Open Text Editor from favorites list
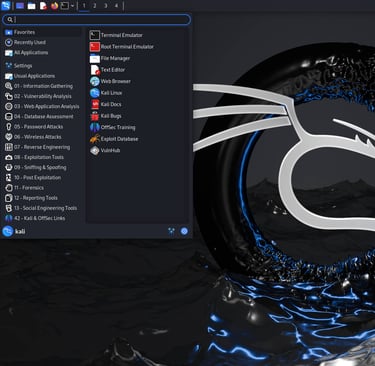375x366 pixels. click(x=137, y=70)
